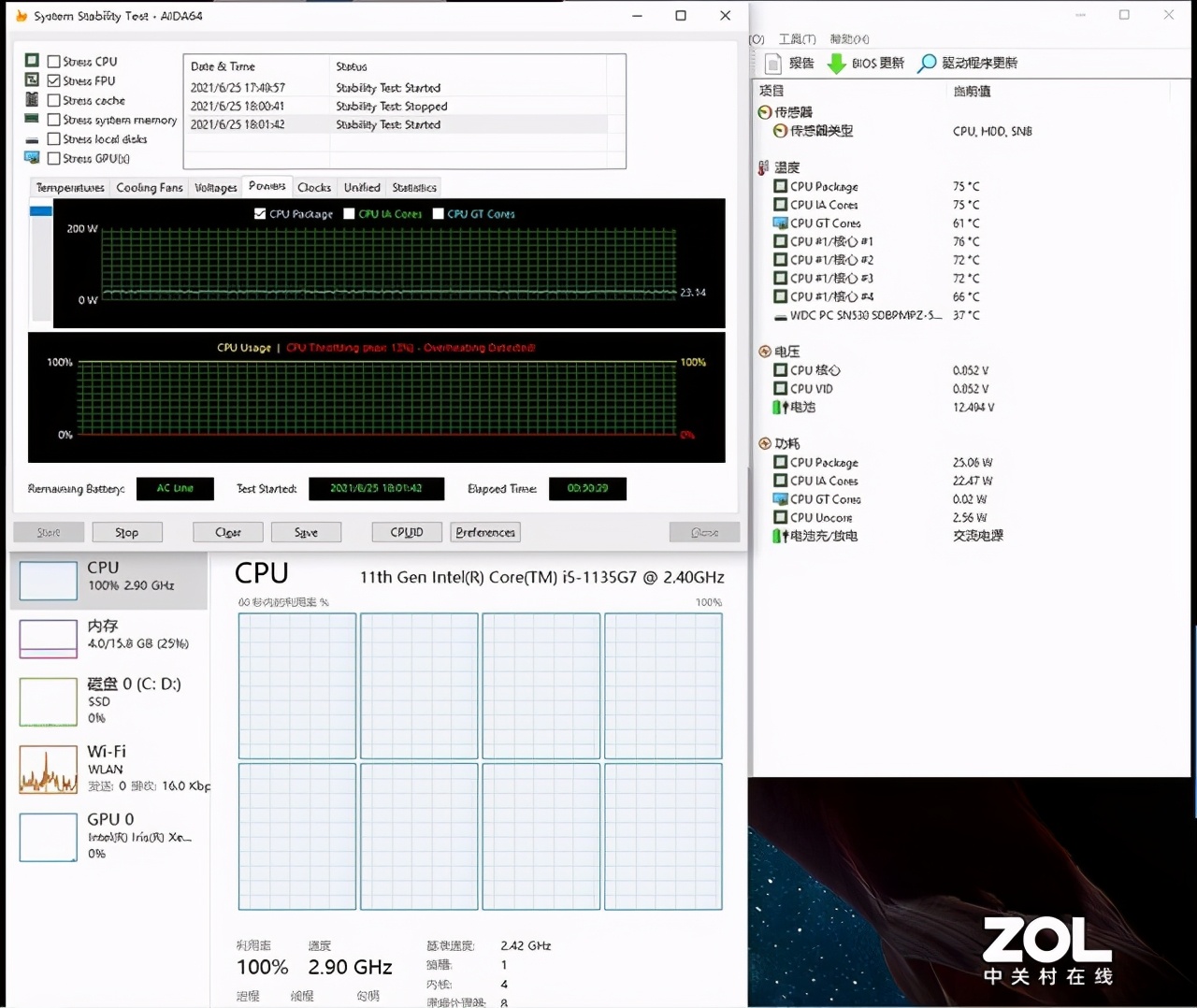Click the battery charge status icon
This screenshot has width=1197, height=1008.
pos(780,536)
